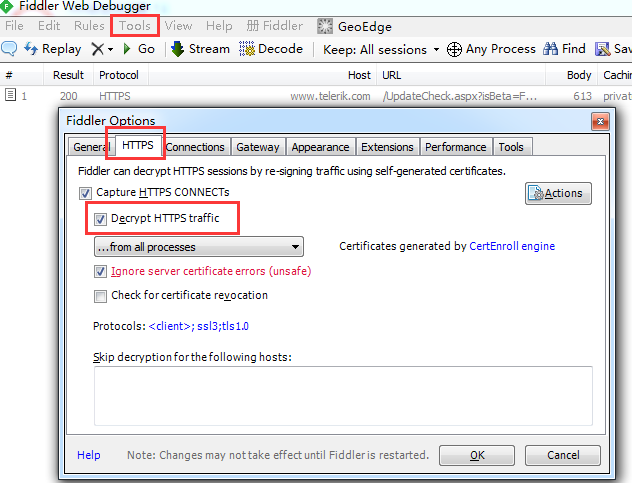Click the CertEnroll engine link
The height and width of the screenshot is (483, 632).
tap(512, 246)
